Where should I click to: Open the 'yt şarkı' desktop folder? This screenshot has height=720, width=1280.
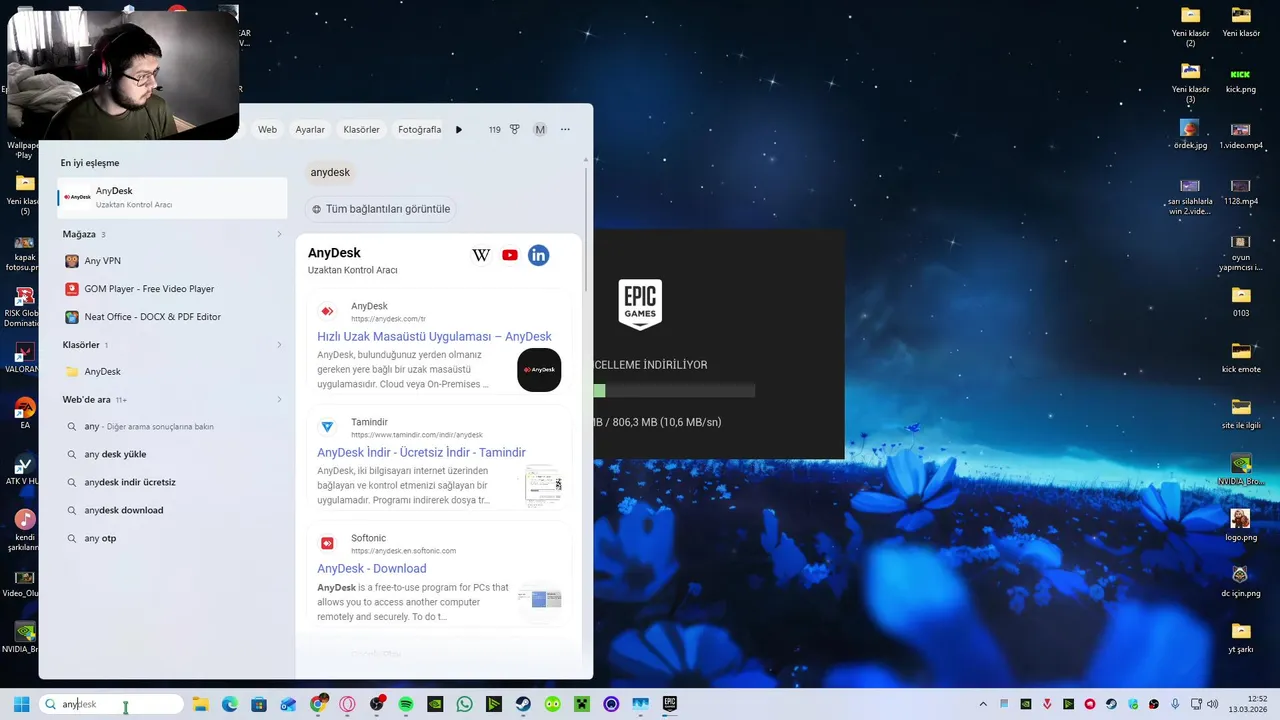[x=1241, y=637]
